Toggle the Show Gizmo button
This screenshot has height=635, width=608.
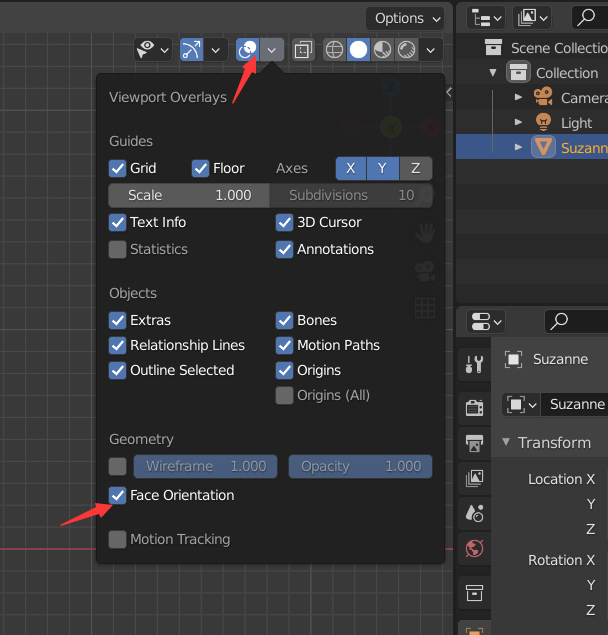(x=192, y=50)
